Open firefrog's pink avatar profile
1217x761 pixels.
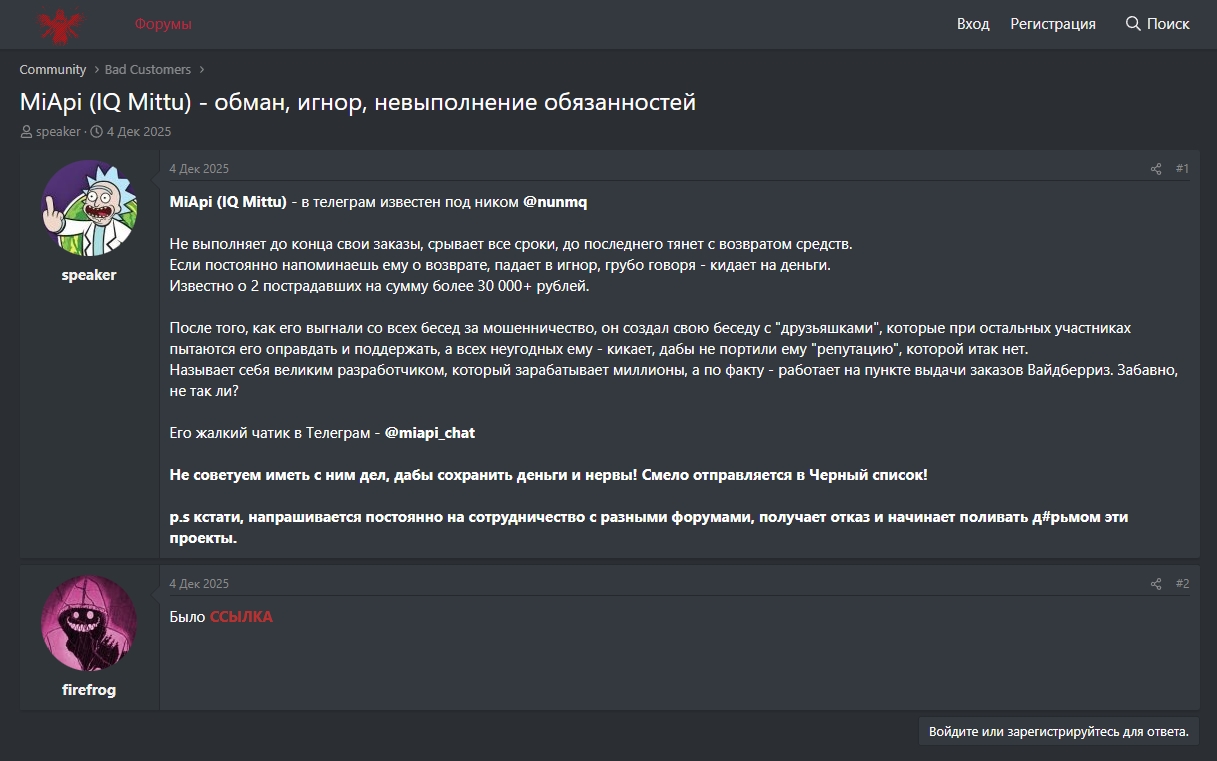click(x=89, y=623)
